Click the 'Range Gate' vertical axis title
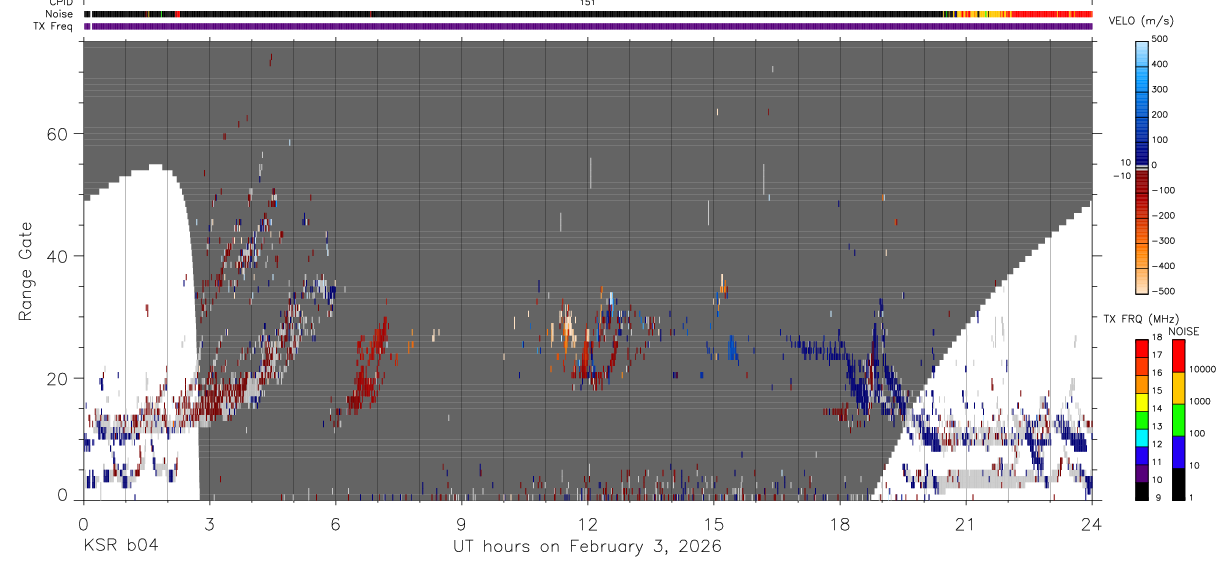The height and width of the screenshot is (567, 1228). [26, 272]
